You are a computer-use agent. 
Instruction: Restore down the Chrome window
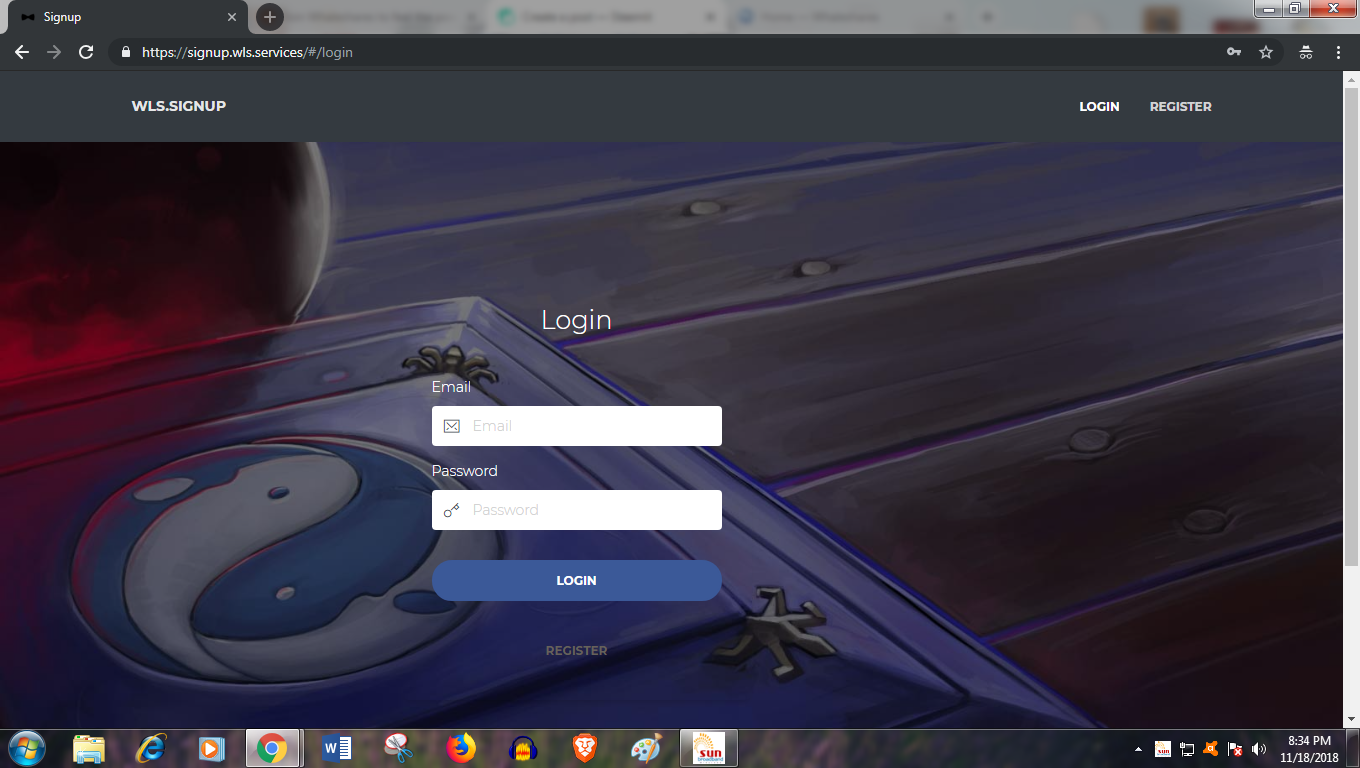pyautogui.click(x=1295, y=8)
